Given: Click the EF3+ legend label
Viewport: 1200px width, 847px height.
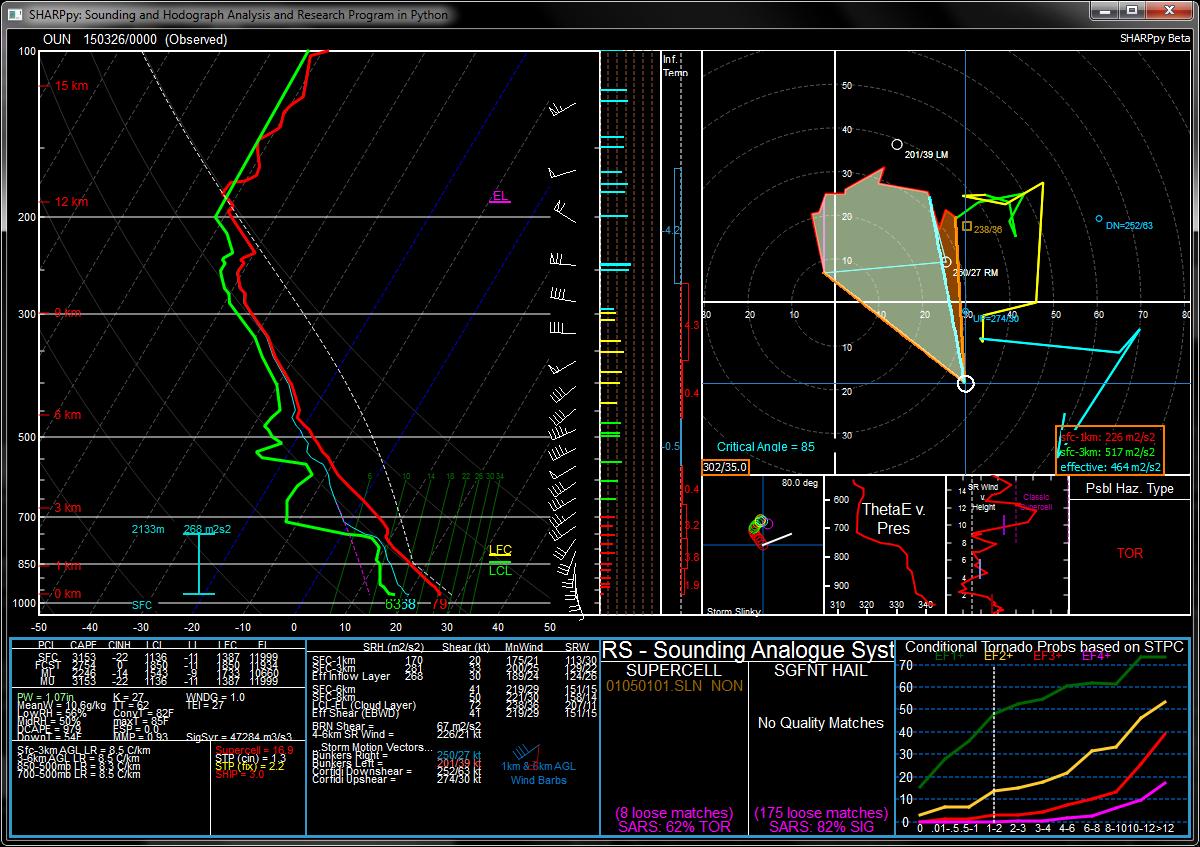Looking at the screenshot, I should click(1047, 656).
